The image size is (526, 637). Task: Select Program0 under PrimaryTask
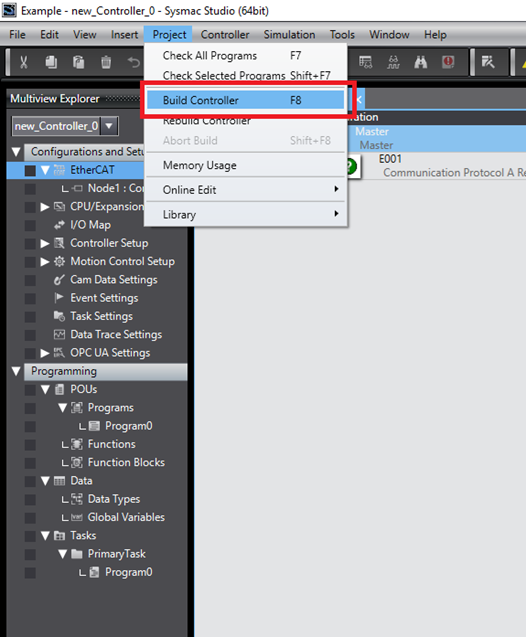(x=129, y=572)
